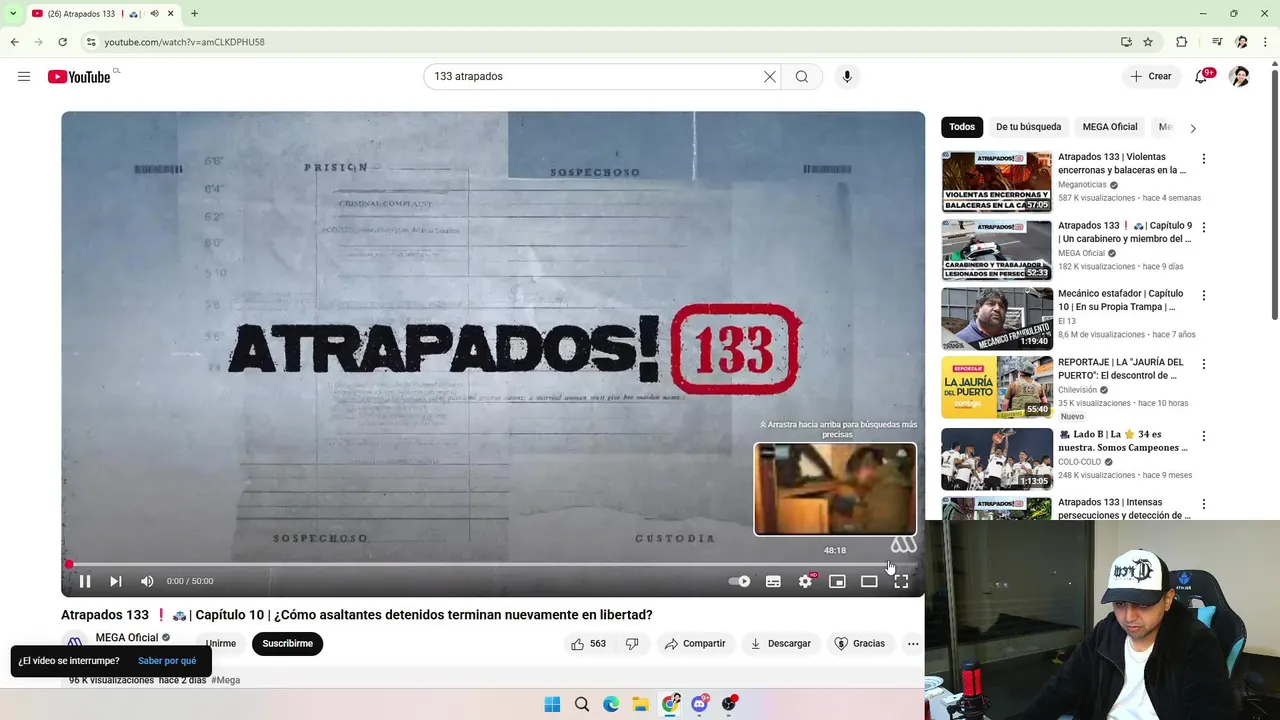Viewport: 1280px width, 720px height.
Task: Start voice search with microphone icon
Action: click(847, 76)
